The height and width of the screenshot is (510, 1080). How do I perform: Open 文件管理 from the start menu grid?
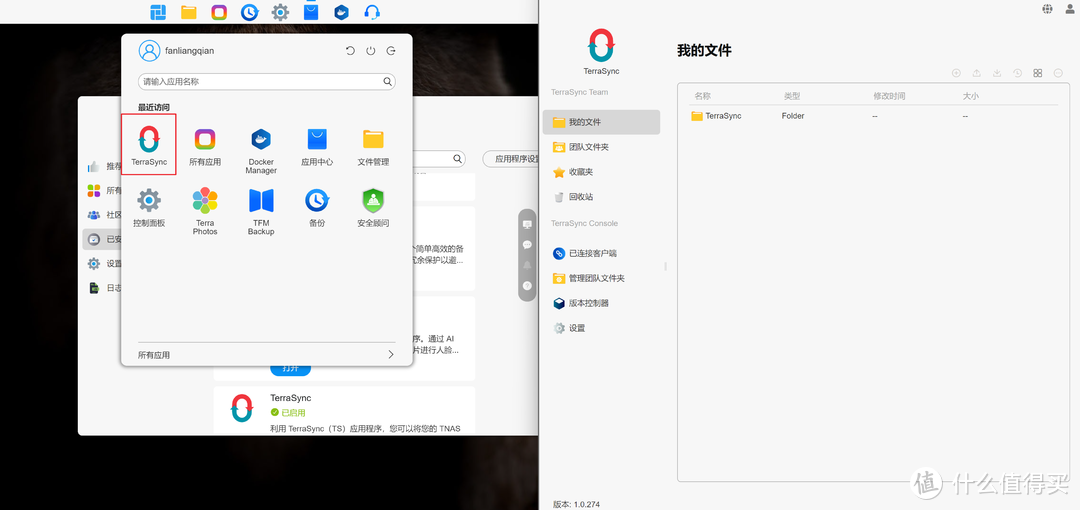point(373,146)
